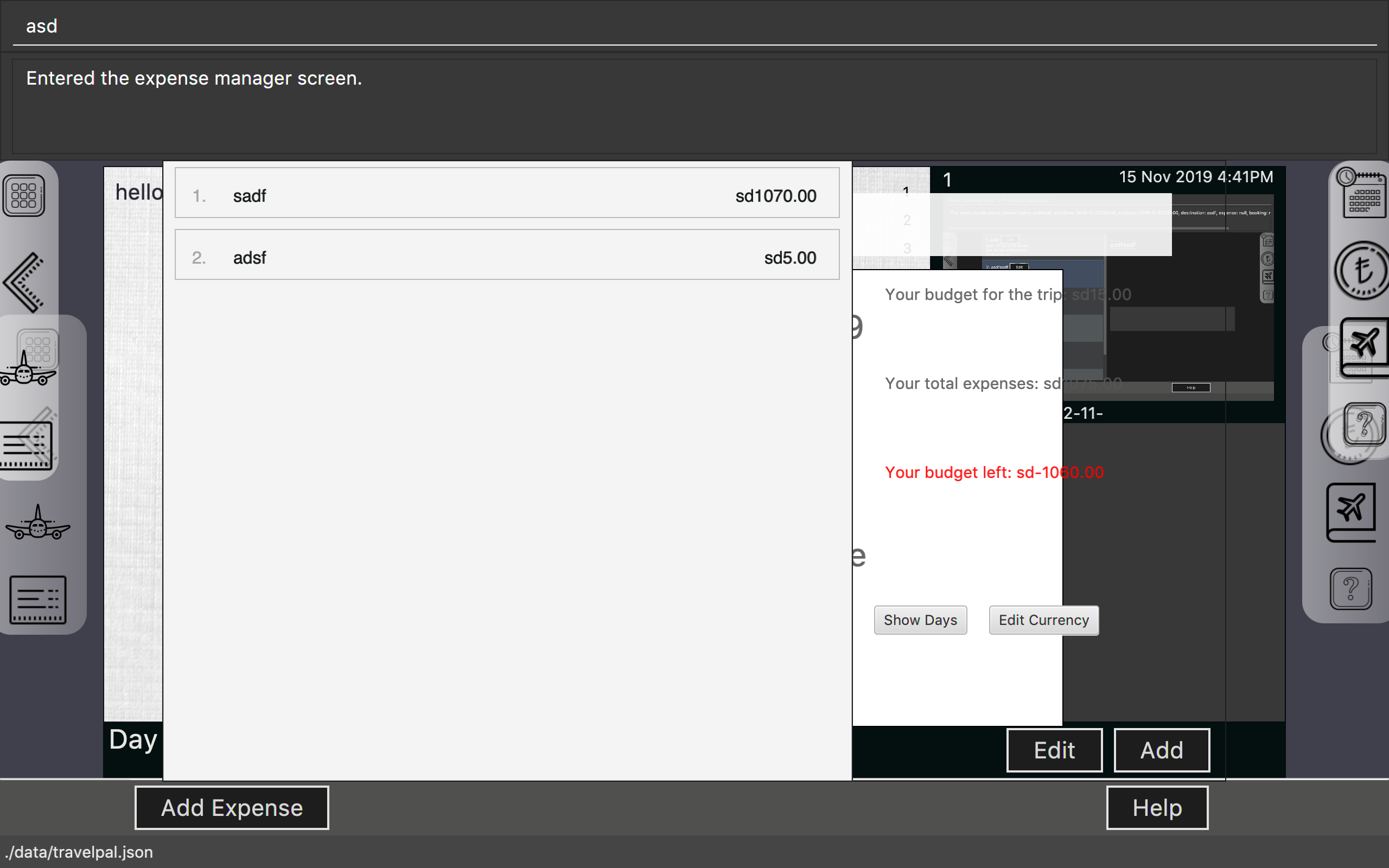Open the text lines list icon at bottom left
Image resolution: width=1389 pixels, height=868 pixels.
38,600
